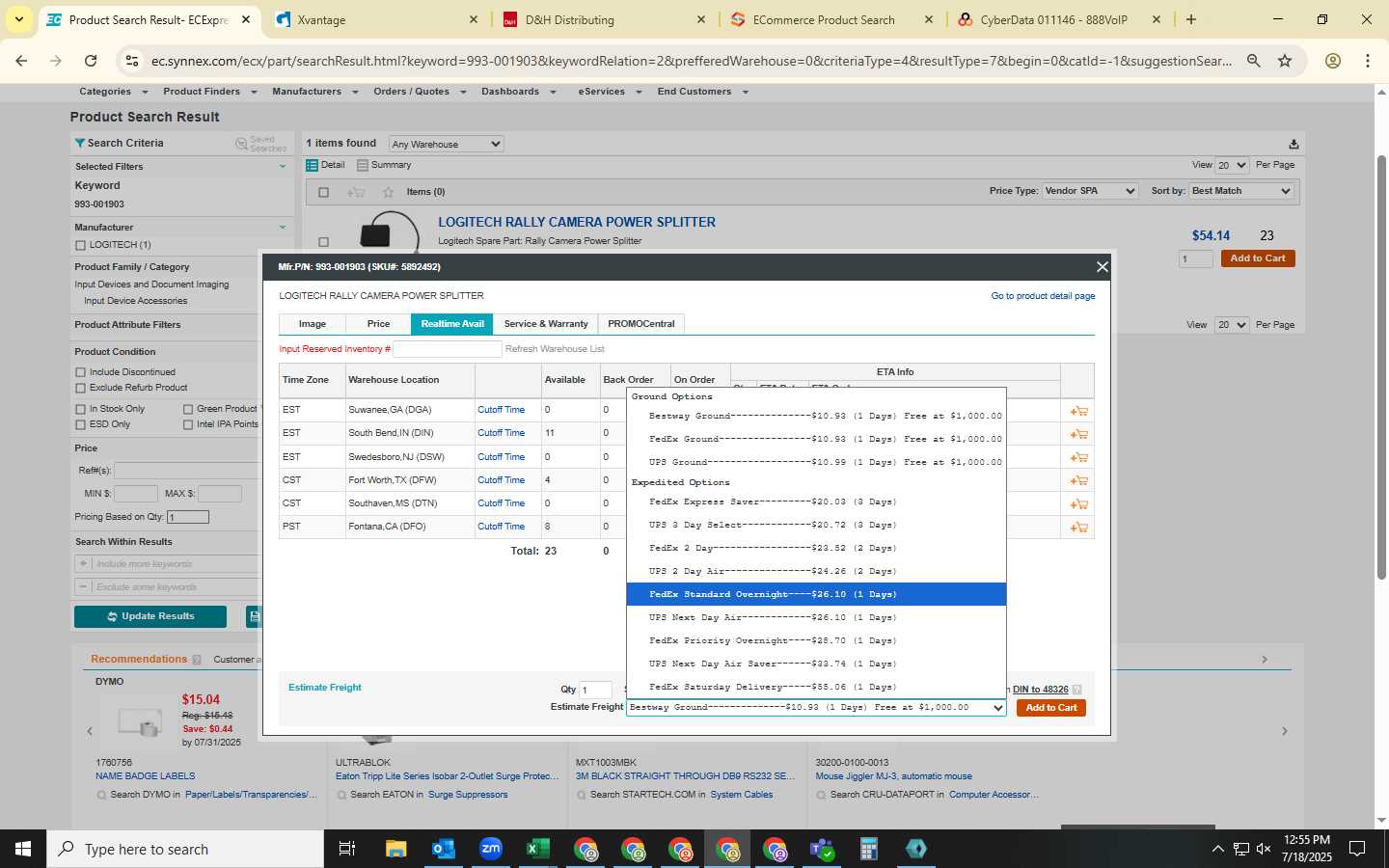Add Fort Worth, TX row to cart
1389x868 pixels.
pos(1078,480)
